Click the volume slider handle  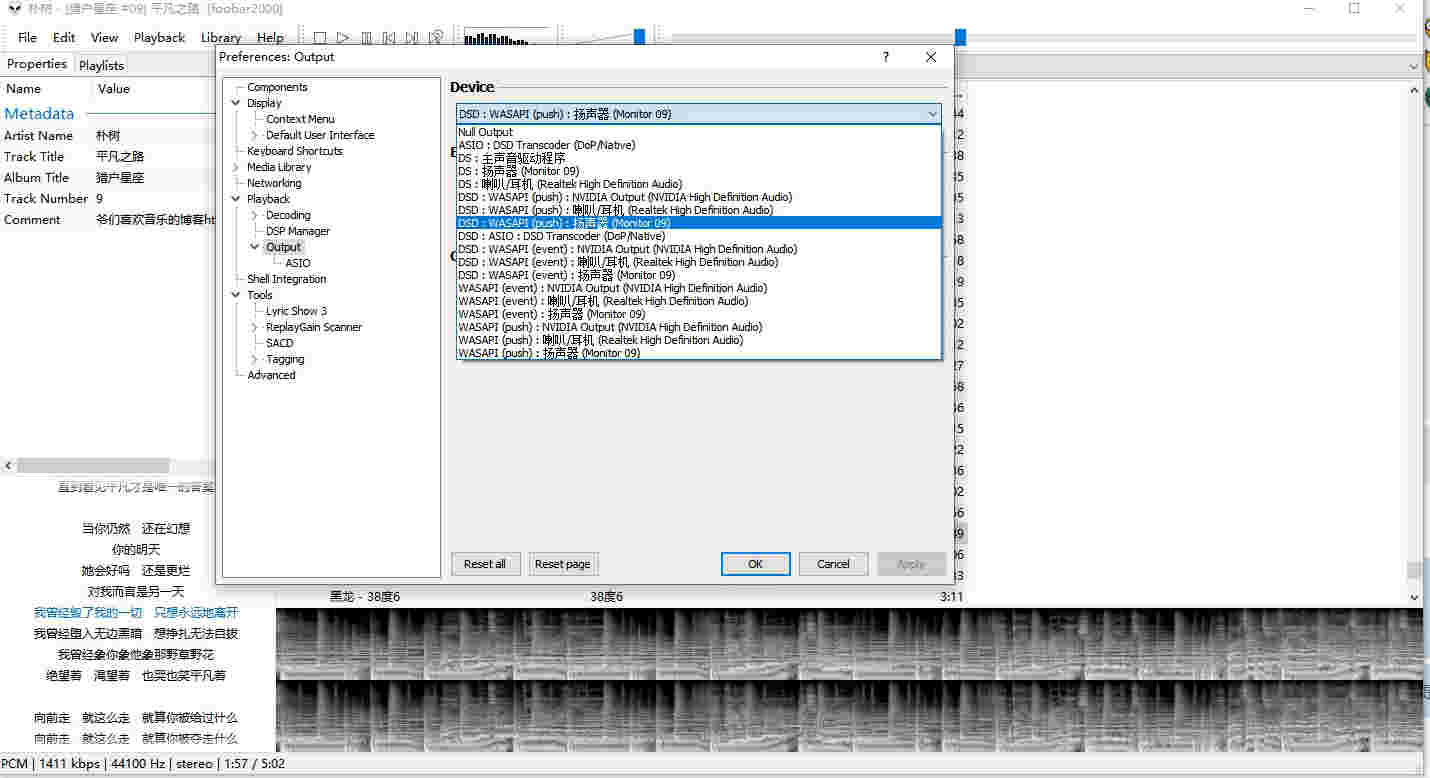coord(639,37)
